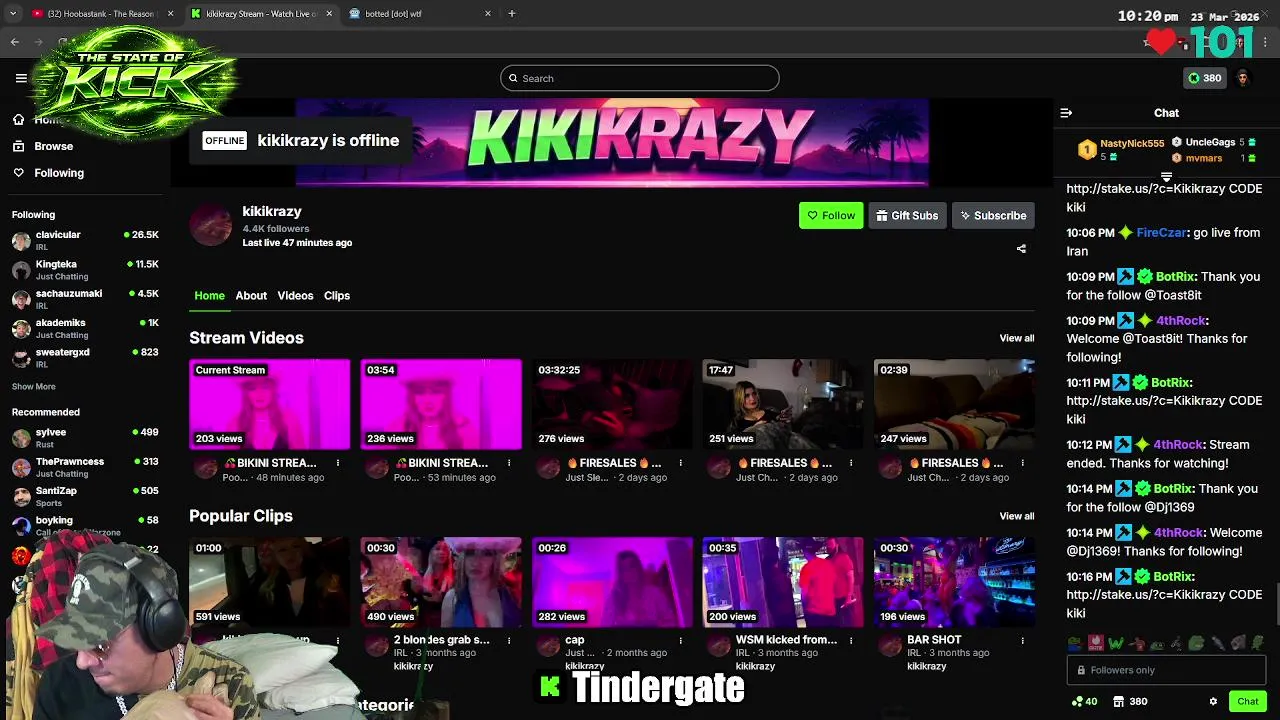1280x720 pixels.
Task: Open options for 2 blondes grab clip
Action: [509, 640]
